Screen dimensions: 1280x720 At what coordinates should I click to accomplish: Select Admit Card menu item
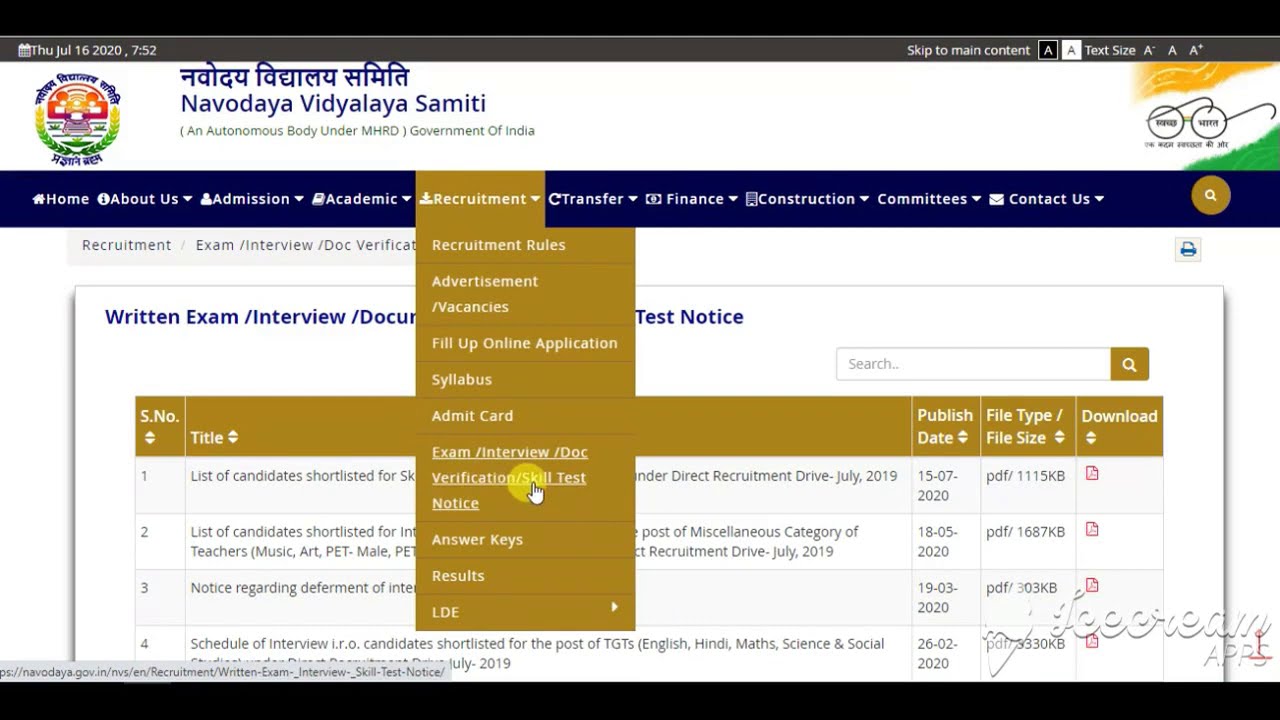pos(525,415)
